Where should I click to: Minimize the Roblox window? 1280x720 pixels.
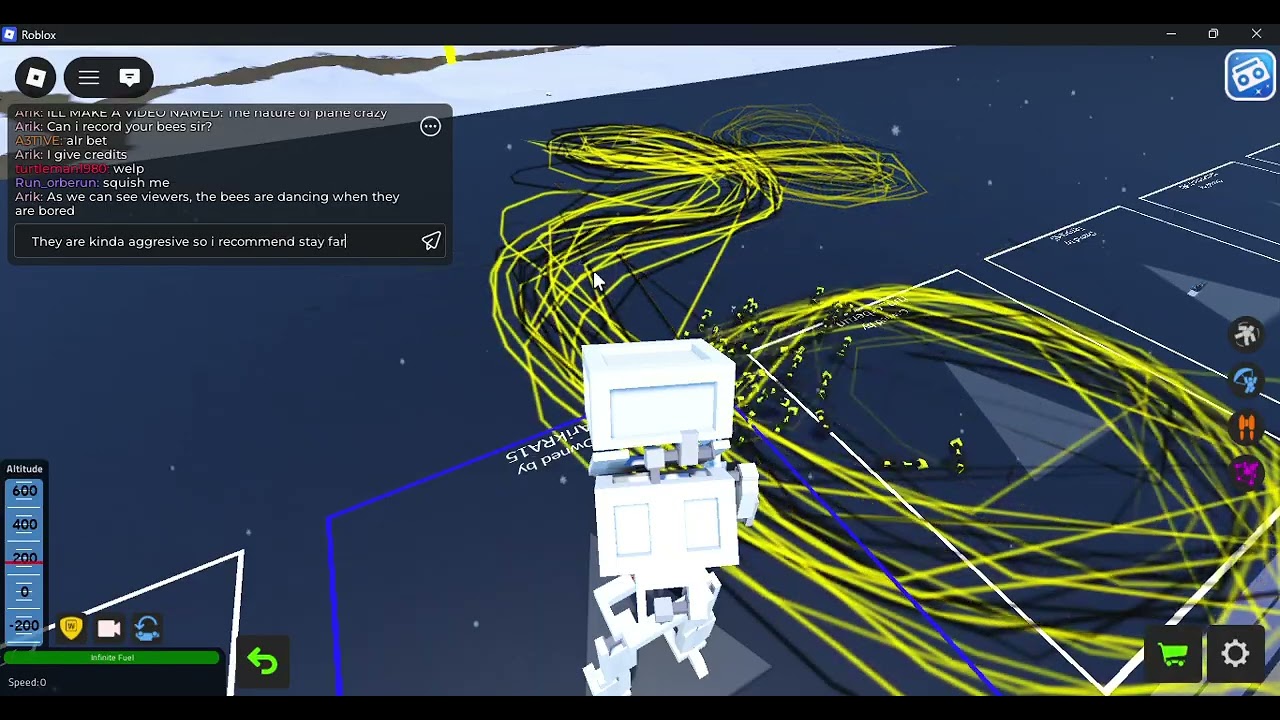[1171, 34]
